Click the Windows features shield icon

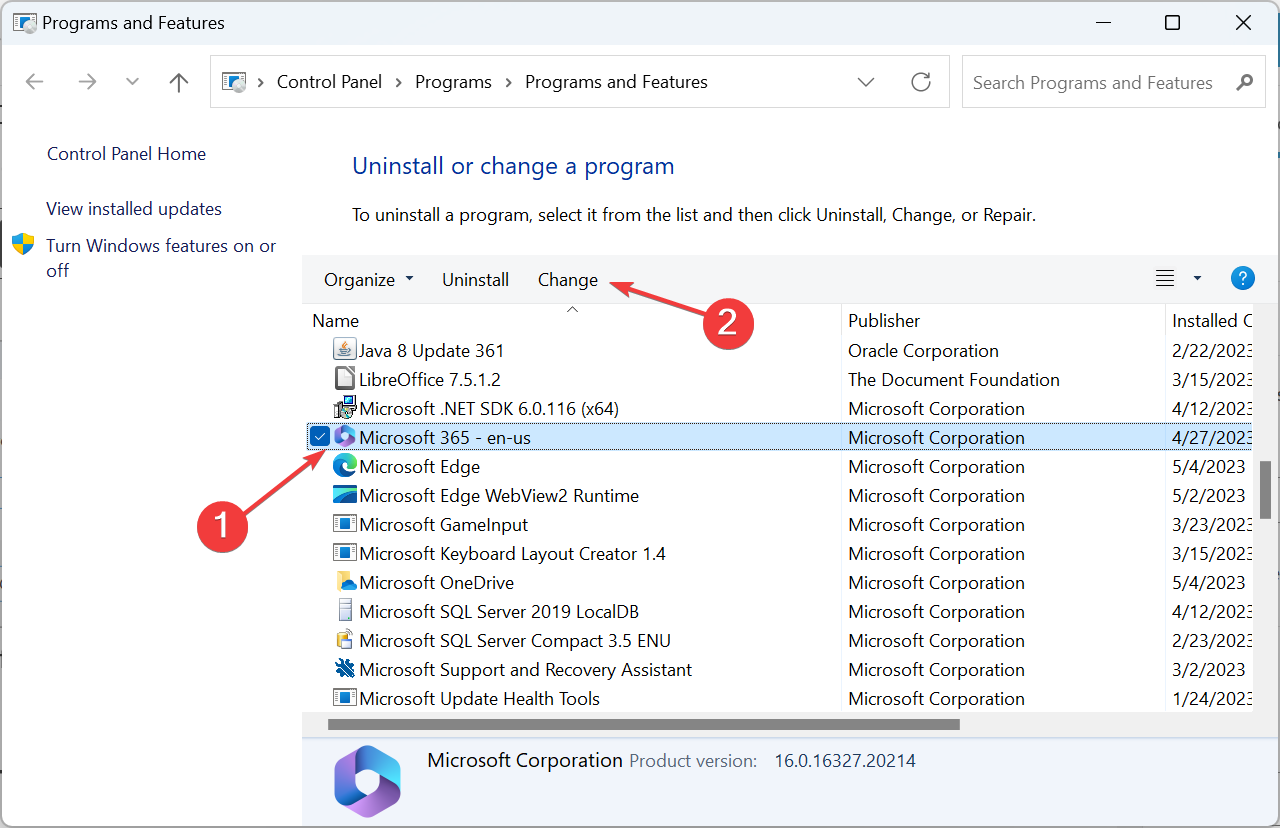click(23, 245)
